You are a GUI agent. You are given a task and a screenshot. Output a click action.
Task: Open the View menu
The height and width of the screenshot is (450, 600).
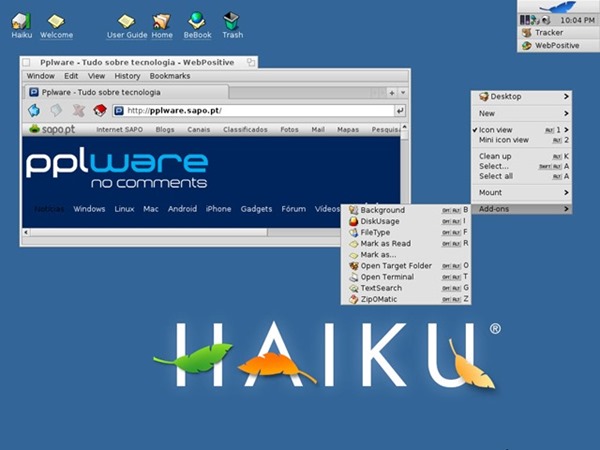[96, 76]
